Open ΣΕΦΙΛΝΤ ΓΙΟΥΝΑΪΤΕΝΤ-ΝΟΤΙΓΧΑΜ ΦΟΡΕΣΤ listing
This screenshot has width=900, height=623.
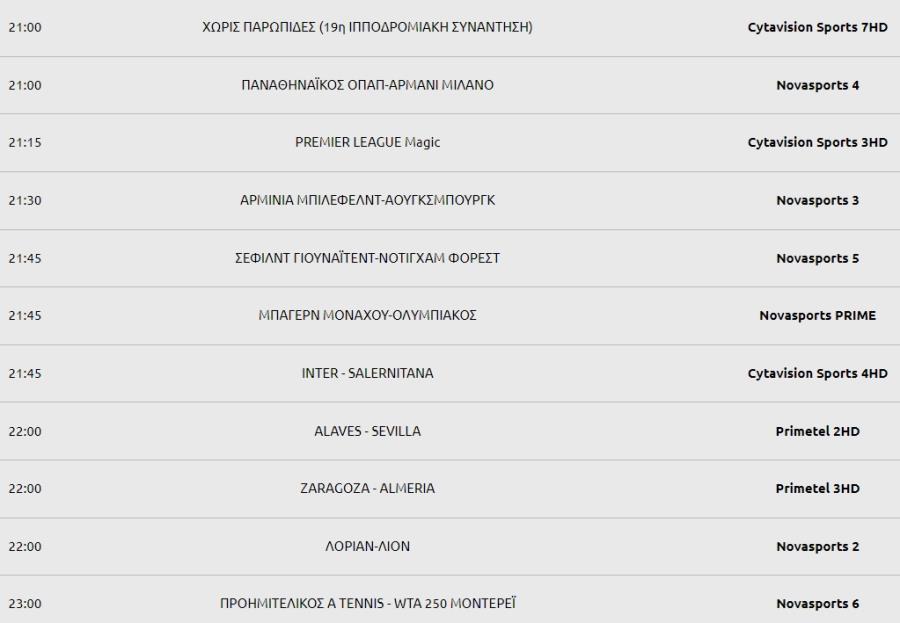tap(367, 258)
